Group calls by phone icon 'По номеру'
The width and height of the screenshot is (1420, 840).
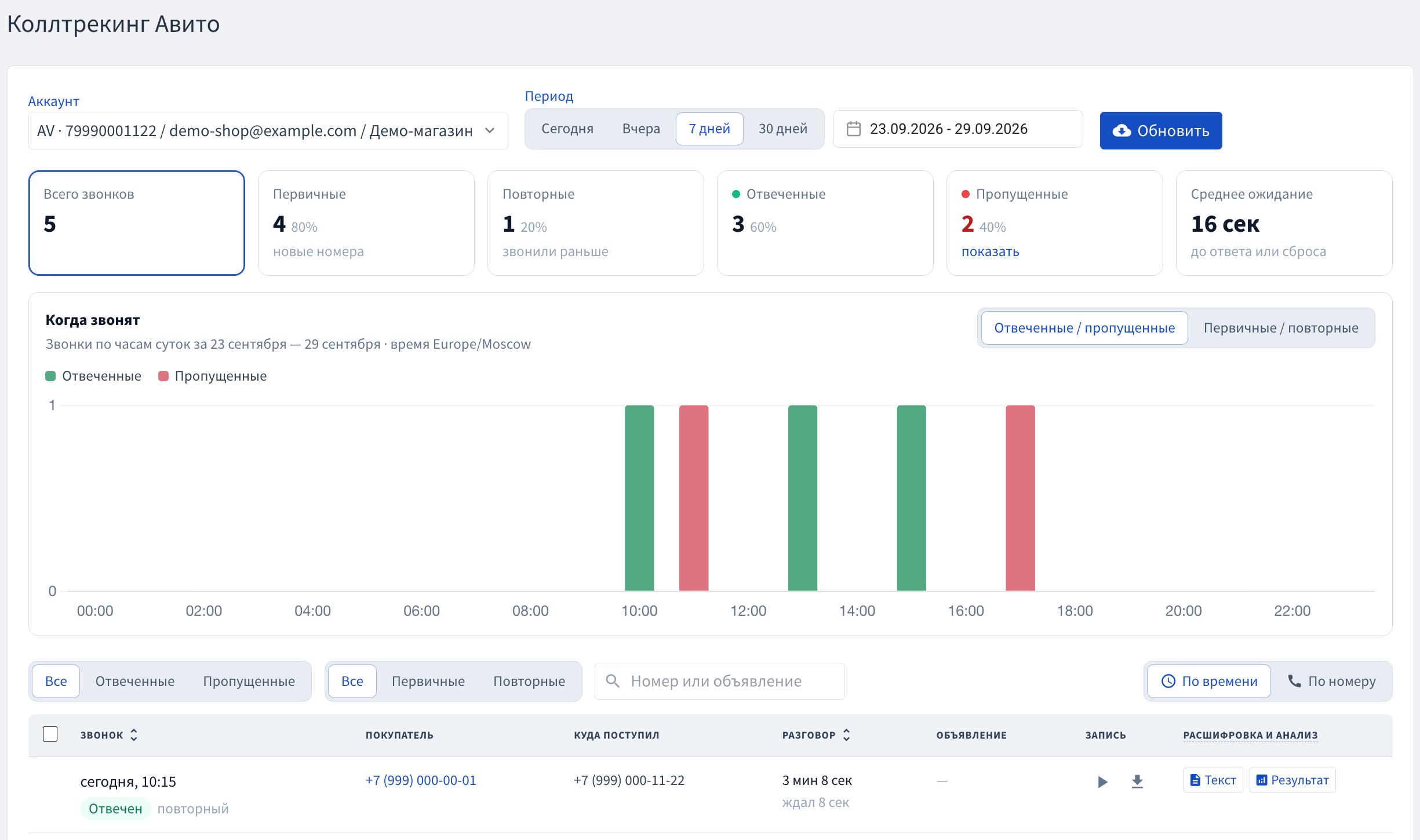click(1331, 681)
